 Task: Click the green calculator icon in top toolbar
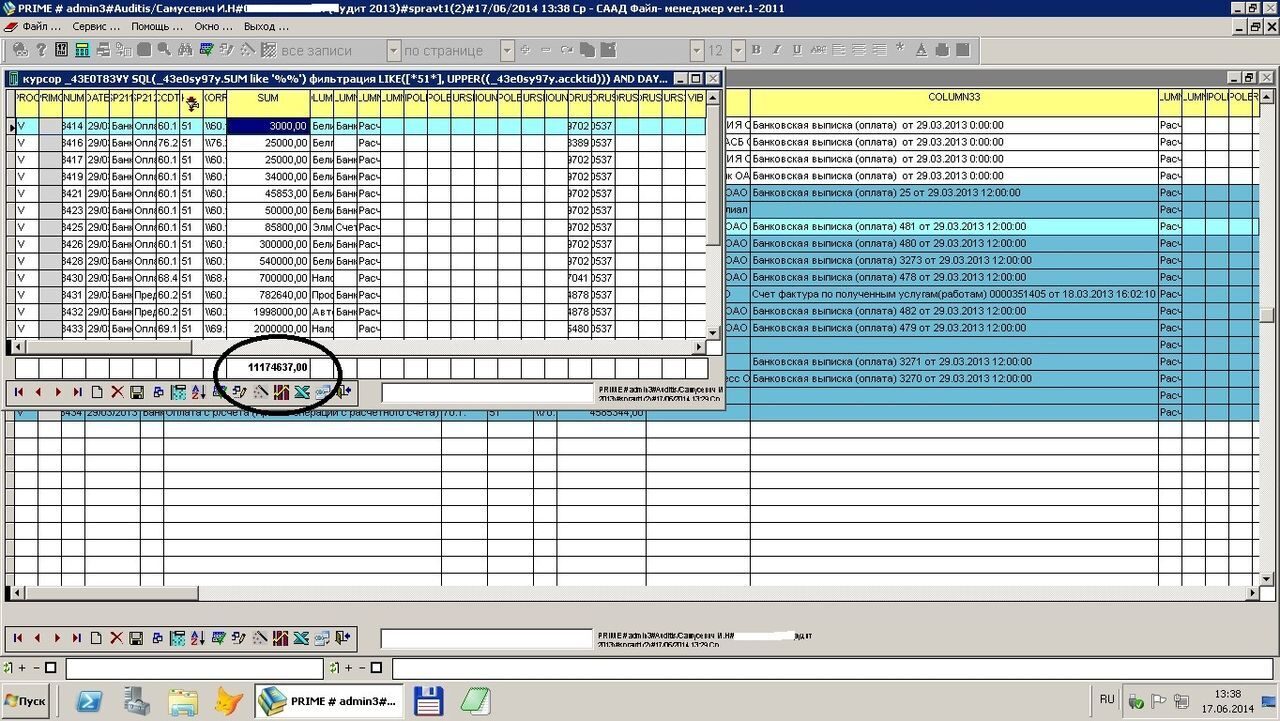click(x=82, y=50)
